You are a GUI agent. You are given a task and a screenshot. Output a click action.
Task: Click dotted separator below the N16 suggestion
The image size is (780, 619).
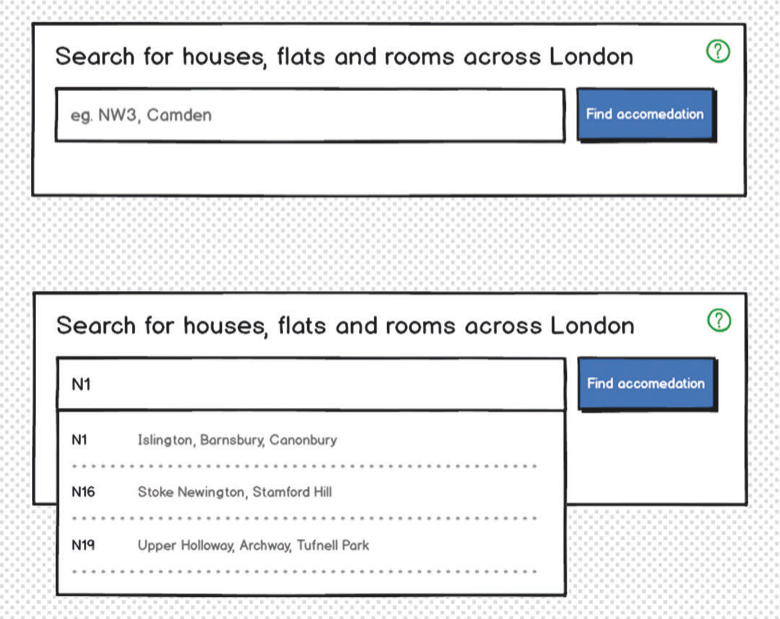pos(304,518)
